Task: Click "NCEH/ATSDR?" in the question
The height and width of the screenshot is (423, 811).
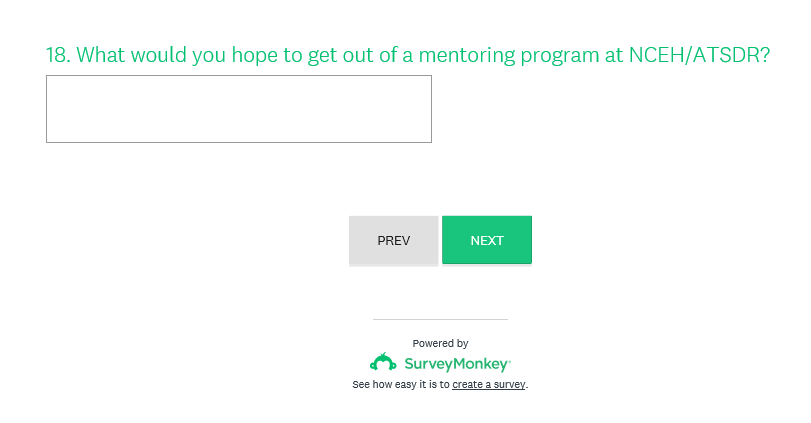Action: [699, 55]
